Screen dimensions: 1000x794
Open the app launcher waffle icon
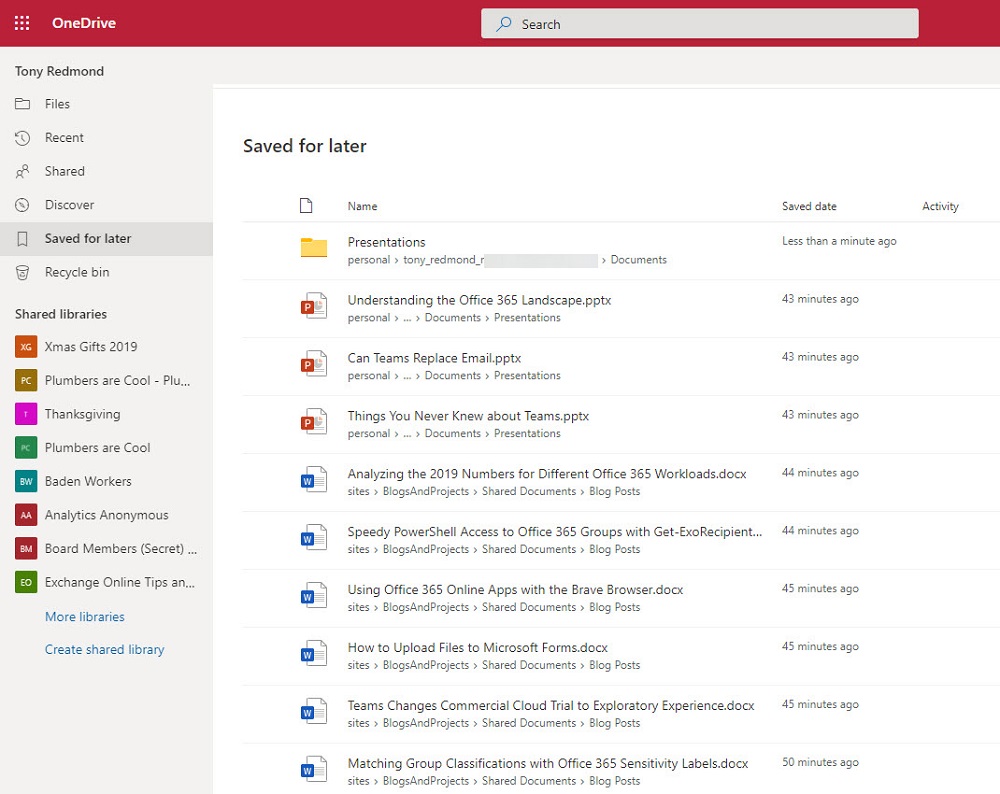point(22,23)
